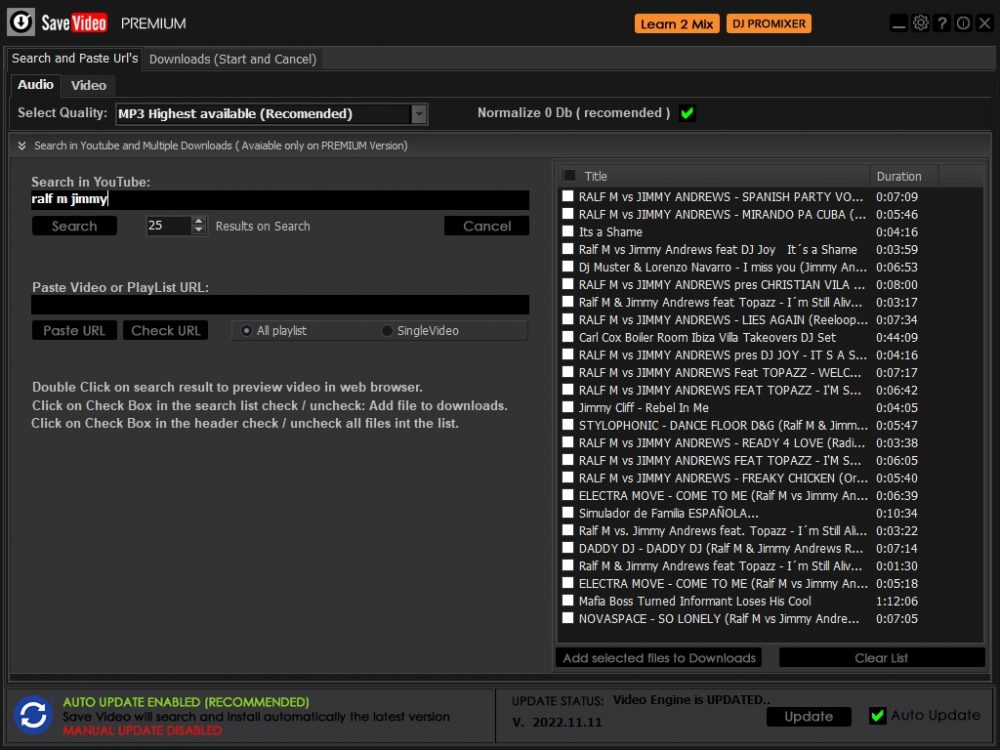Collapse the Search in Youtube section
This screenshot has width=1000, height=750.
(22, 146)
